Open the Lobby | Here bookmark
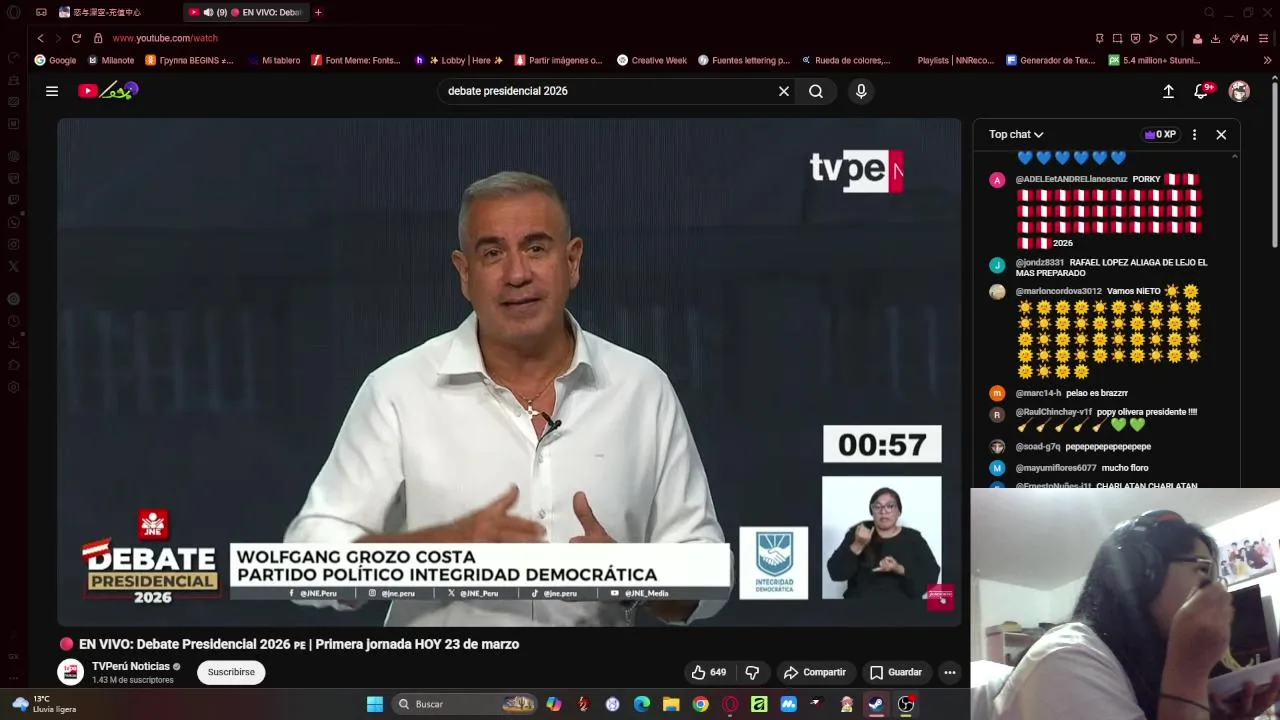The image size is (1280, 720). point(459,60)
